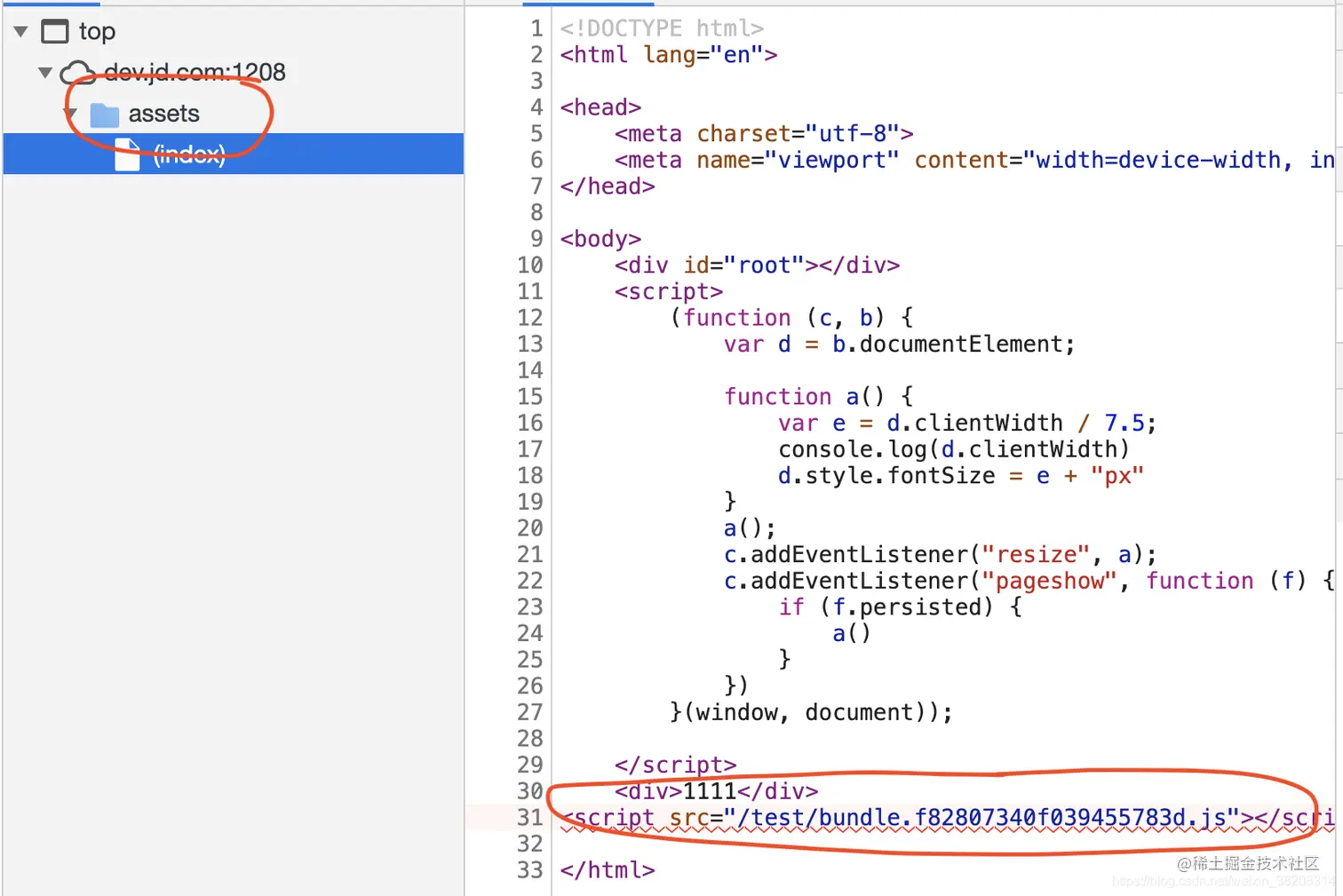Image resolution: width=1343 pixels, height=896 pixels.
Task: Click the (index) file document icon
Action: 127,155
